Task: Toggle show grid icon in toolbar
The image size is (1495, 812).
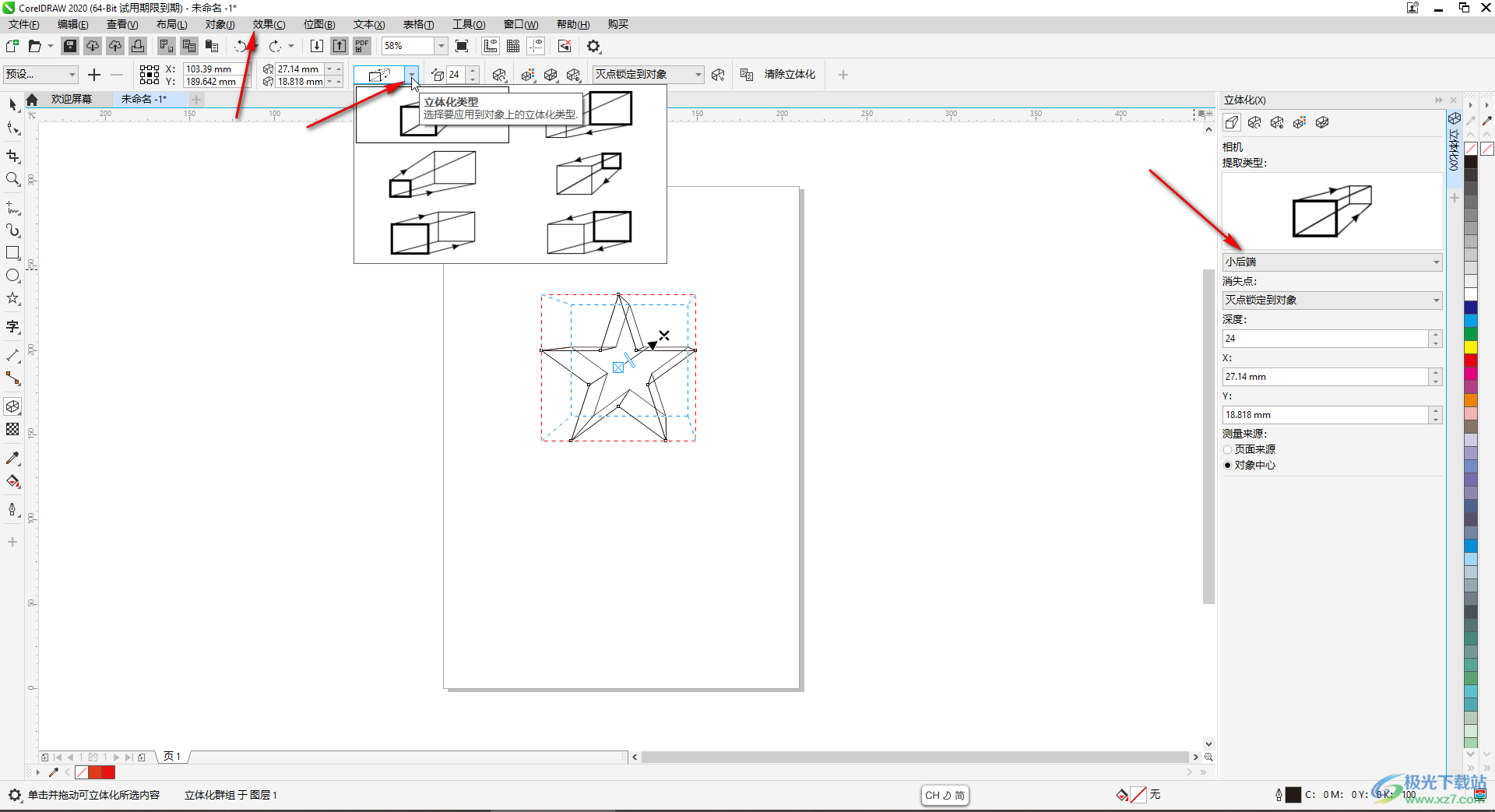Action: (513, 46)
